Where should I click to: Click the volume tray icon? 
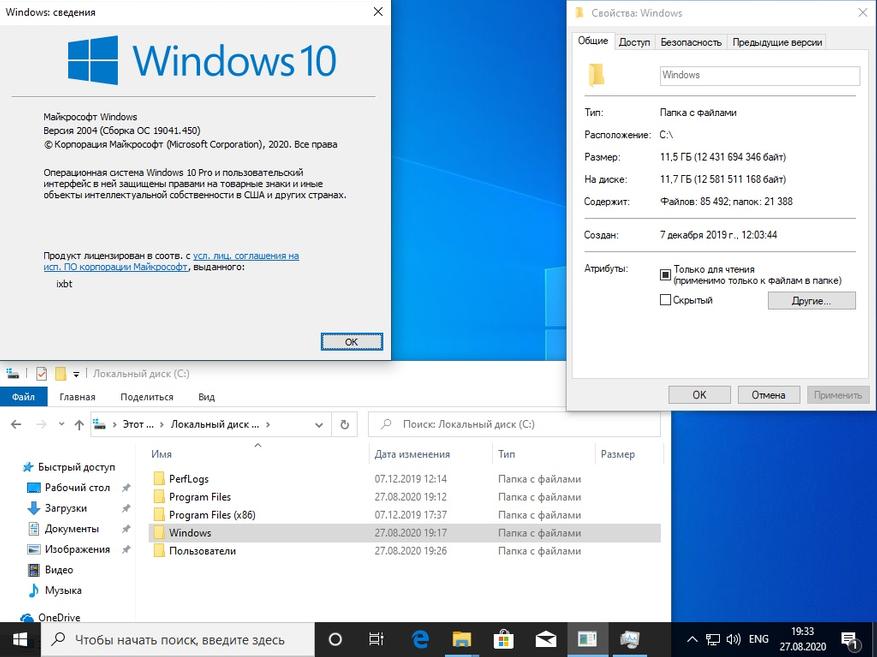733,639
